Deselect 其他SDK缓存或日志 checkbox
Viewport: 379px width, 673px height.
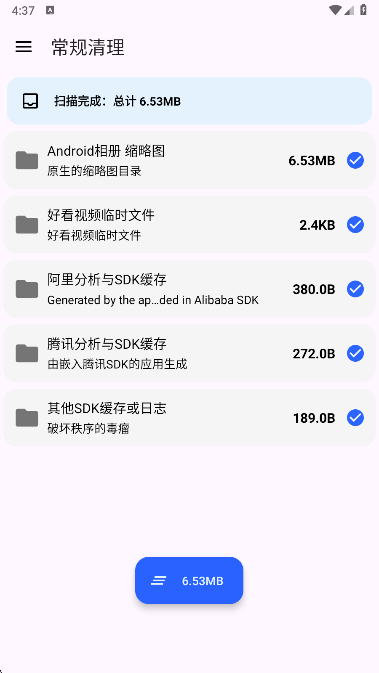[355, 418]
